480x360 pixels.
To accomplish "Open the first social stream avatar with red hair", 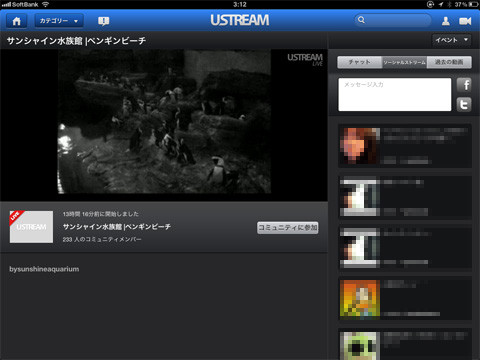I will [x=360, y=146].
